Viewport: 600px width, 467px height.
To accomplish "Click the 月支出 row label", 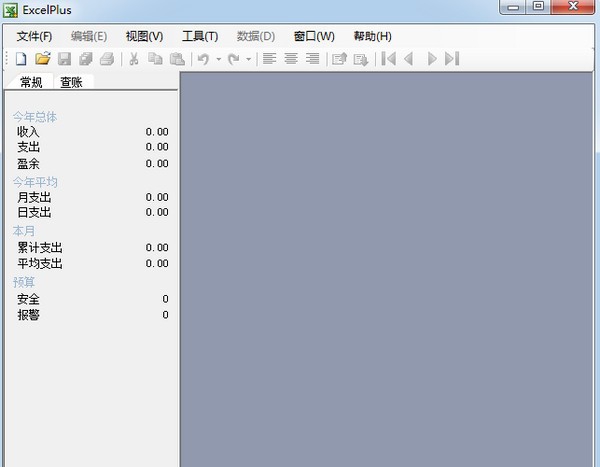I will tap(34, 198).
